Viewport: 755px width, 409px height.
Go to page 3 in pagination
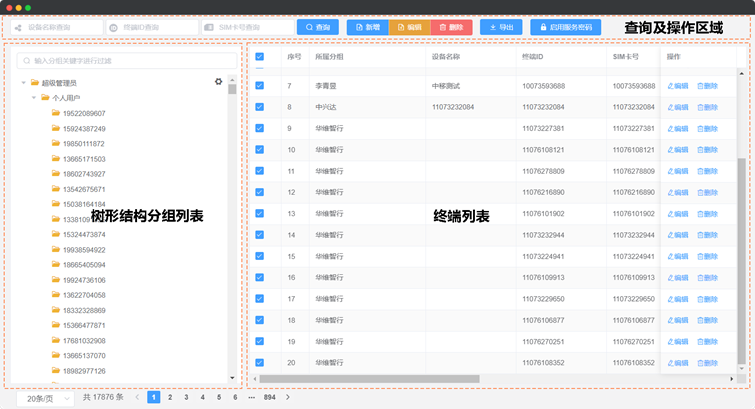coord(186,398)
